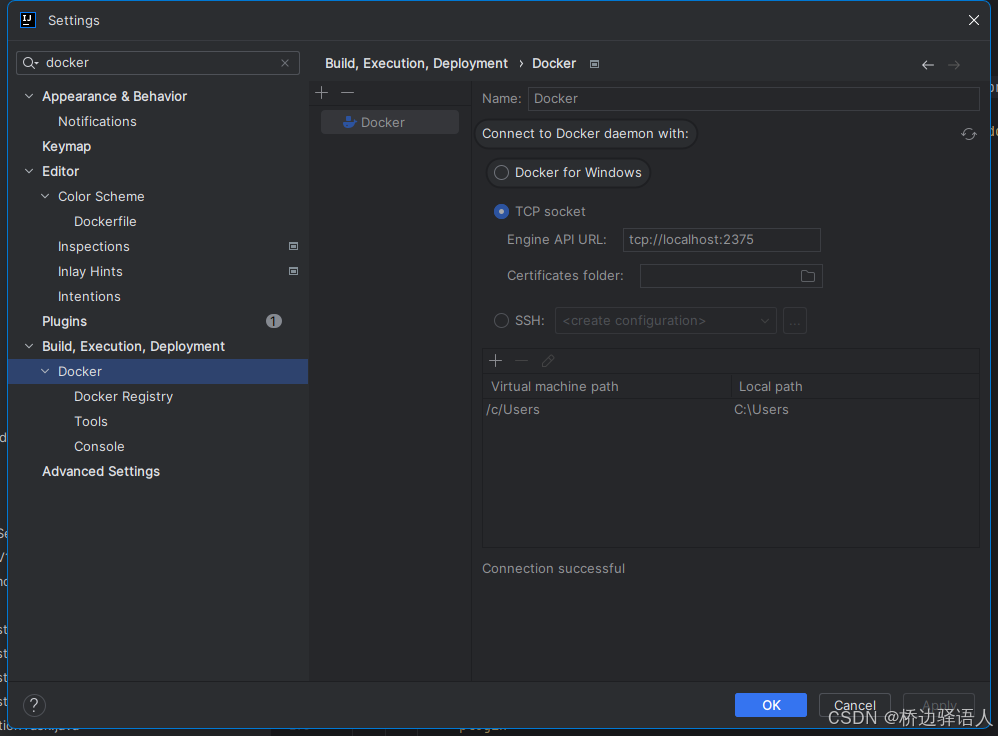Viewport: 998px width, 736px height.
Task: Select the Docker for Windows option
Action: click(x=500, y=172)
